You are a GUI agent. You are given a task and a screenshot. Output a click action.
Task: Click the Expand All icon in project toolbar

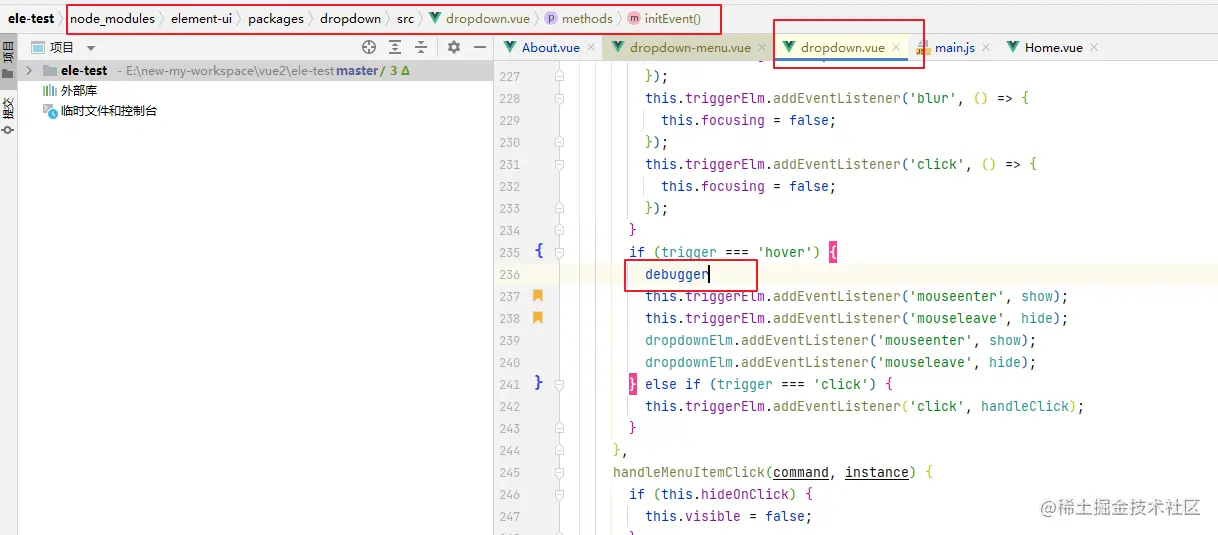click(396, 47)
